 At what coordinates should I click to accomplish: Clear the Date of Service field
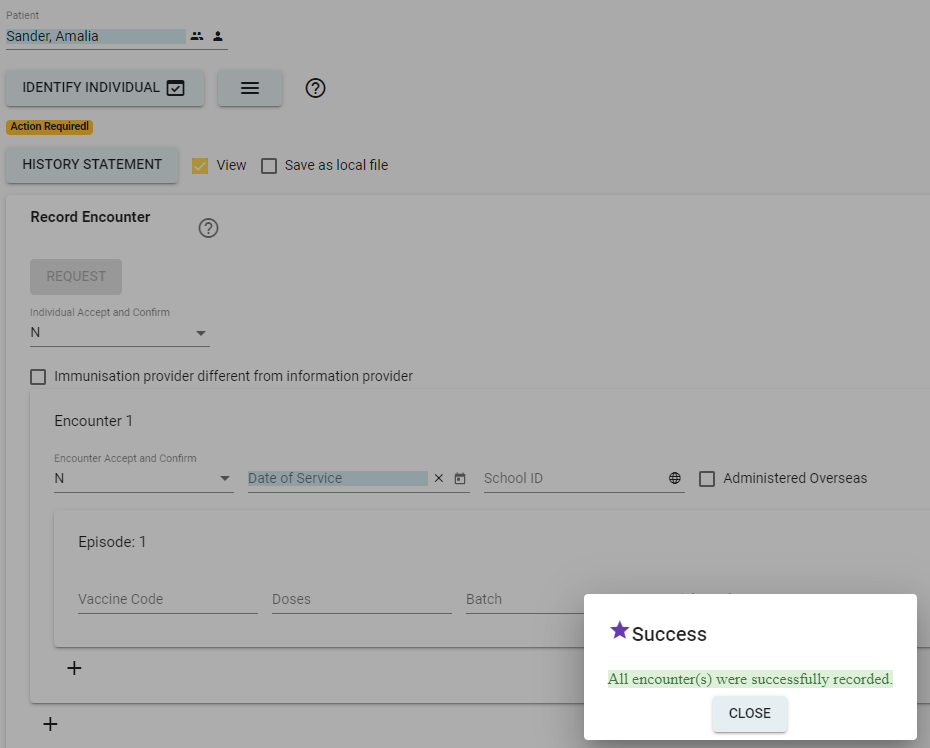tap(439, 478)
